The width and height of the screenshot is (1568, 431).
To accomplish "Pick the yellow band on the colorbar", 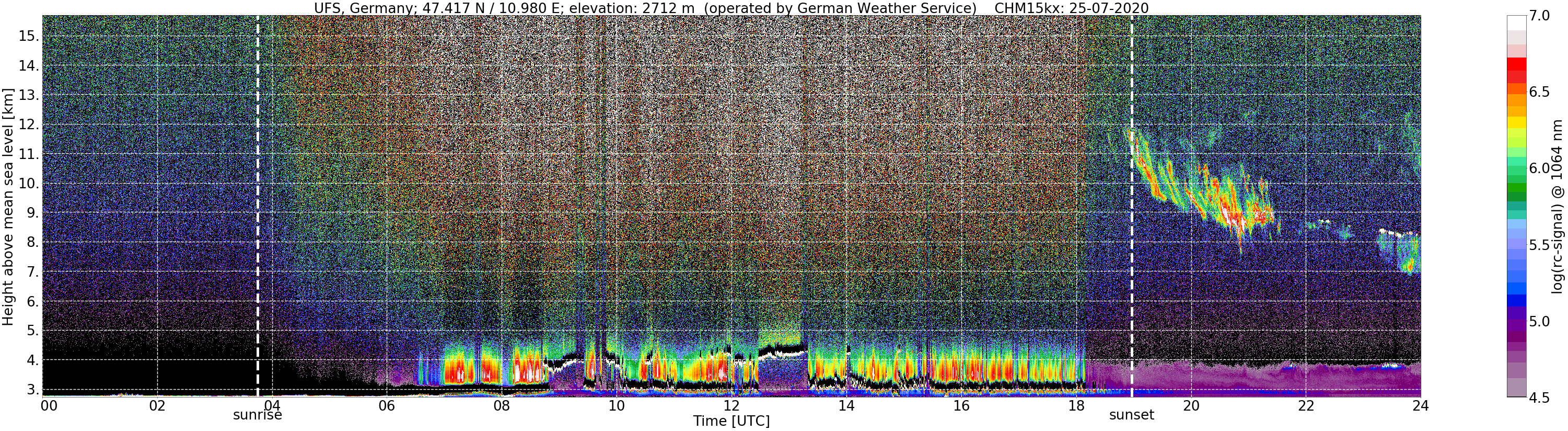I will (1516, 122).
